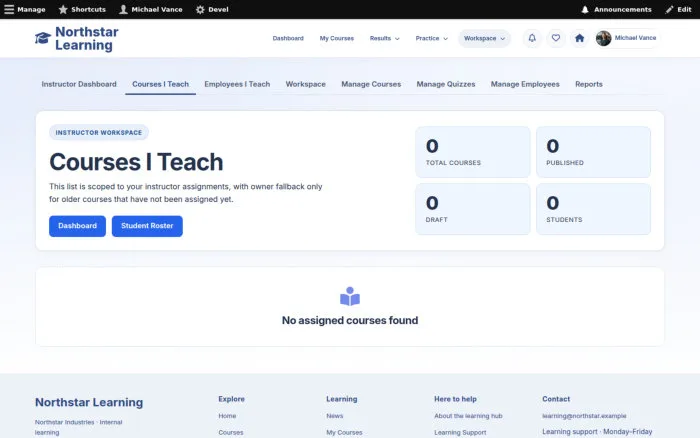Switch to the Employees I Teach tab
Image resolution: width=700 pixels, height=438 pixels.
(237, 84)
